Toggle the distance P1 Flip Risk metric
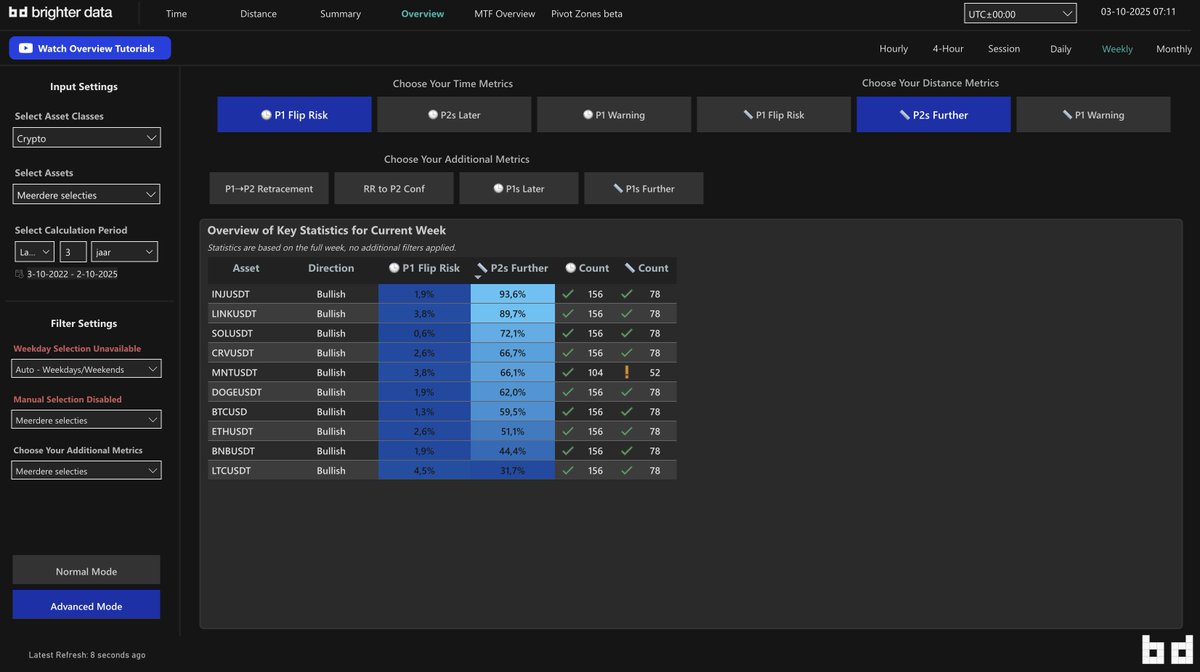The image size is (1200, 672). (x=774, y=115)
